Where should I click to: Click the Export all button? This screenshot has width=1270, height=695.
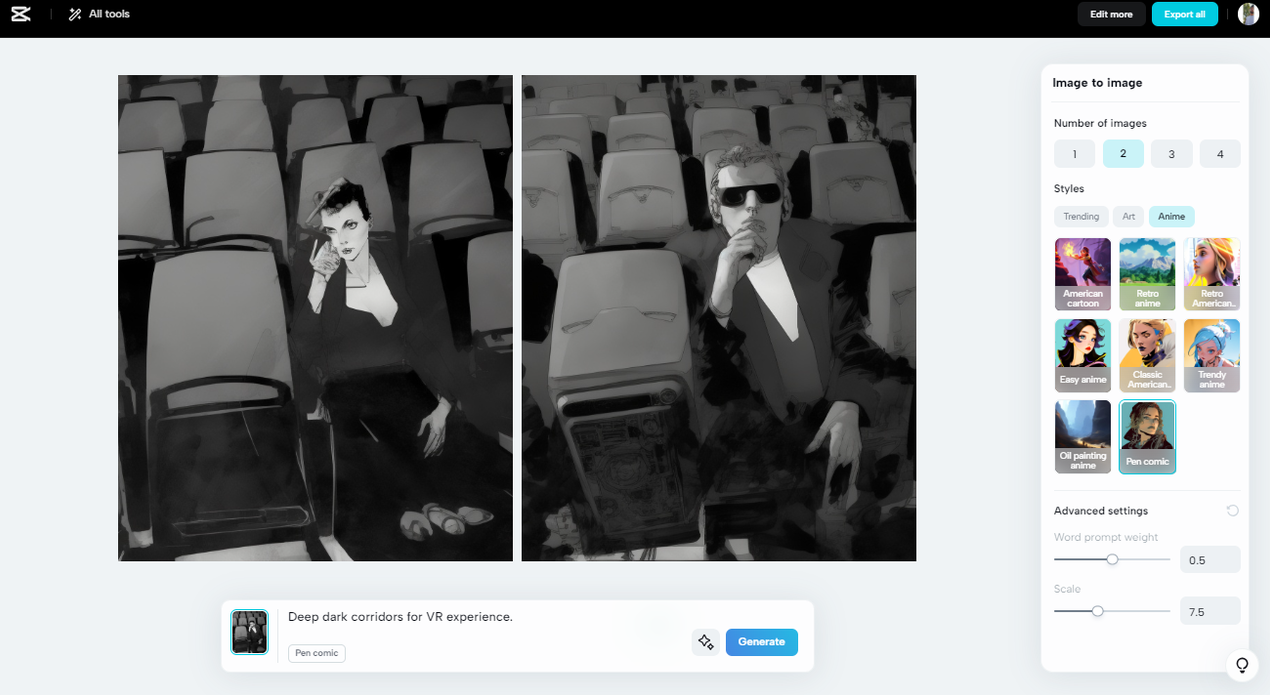click(x=1185, y=14)
